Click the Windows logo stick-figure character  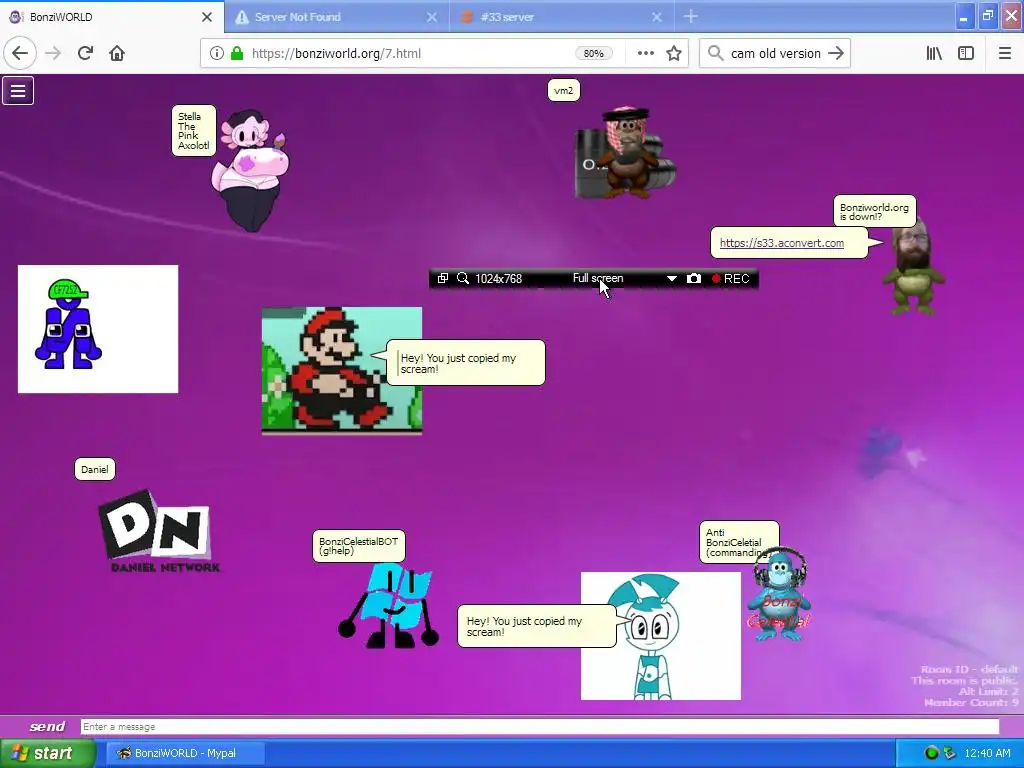click(389, 607)
